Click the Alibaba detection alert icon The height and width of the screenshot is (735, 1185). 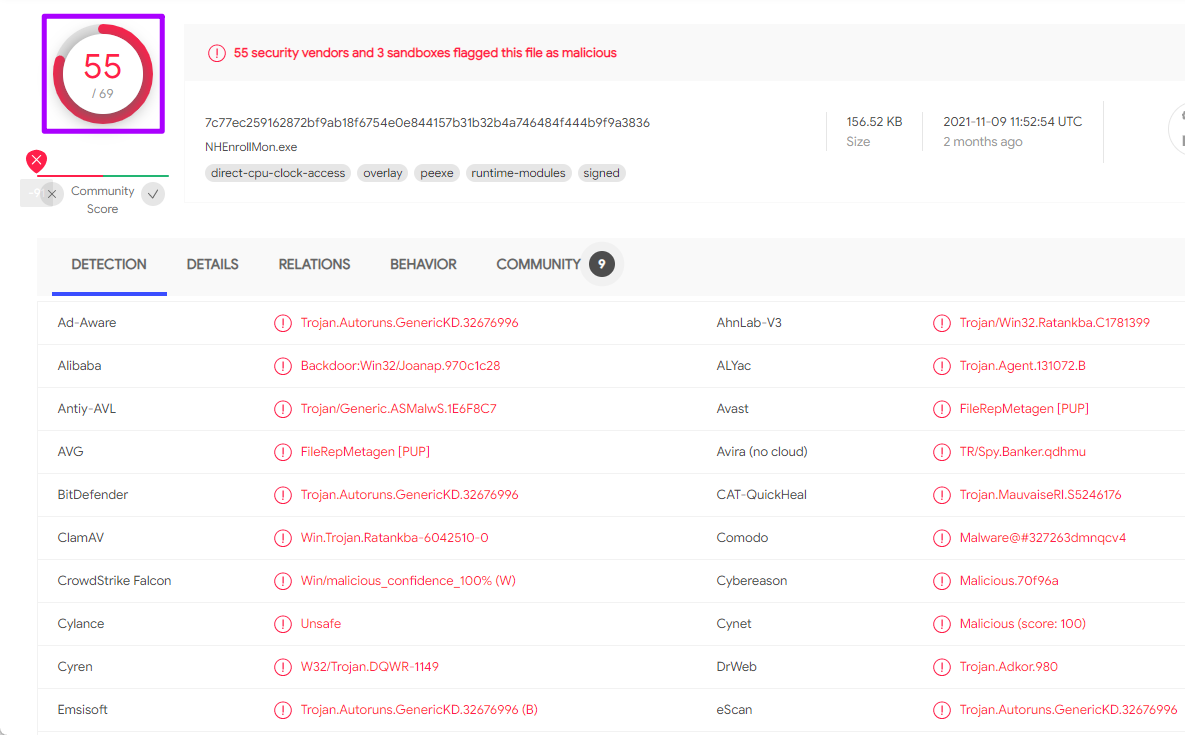tap(283, 366)
